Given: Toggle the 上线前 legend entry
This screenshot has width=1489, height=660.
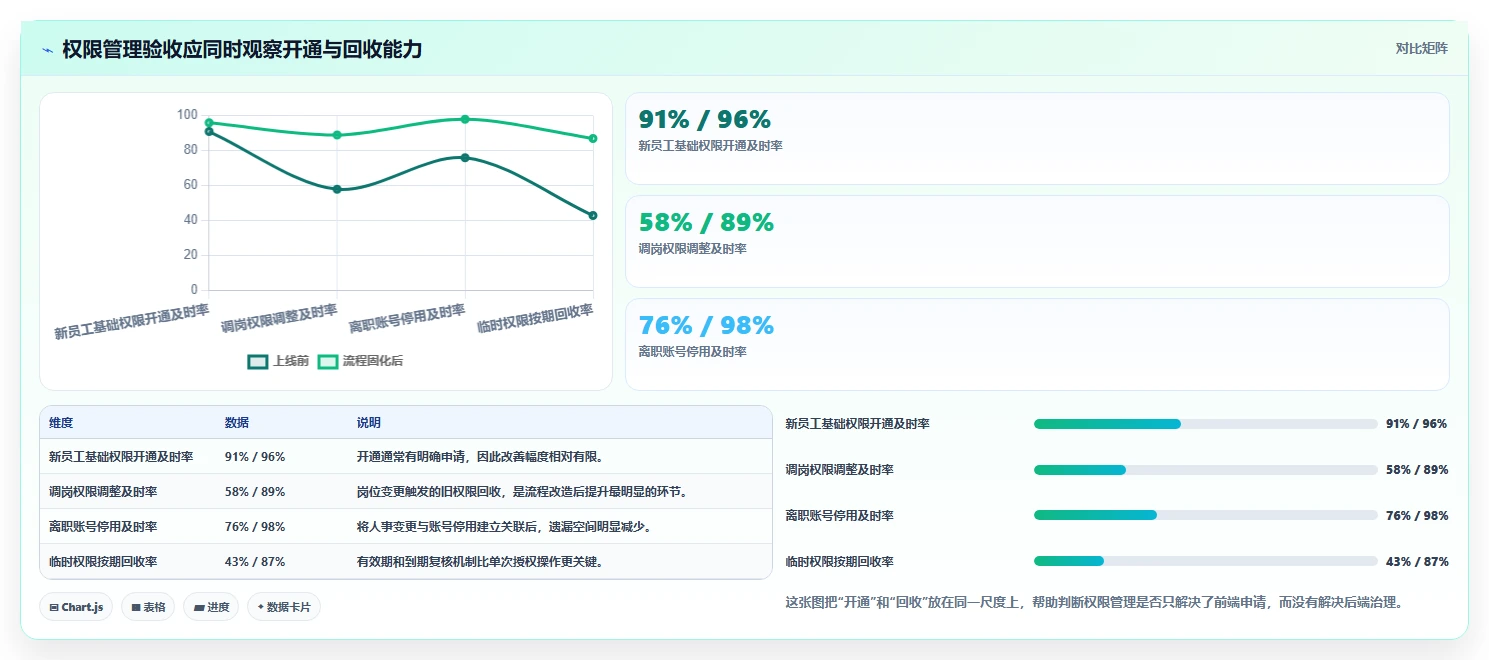Looking at the screenshot, I should (278, 361).
